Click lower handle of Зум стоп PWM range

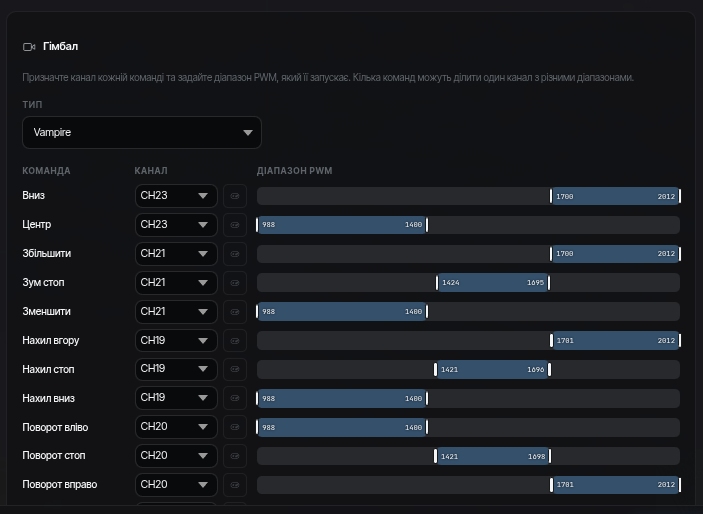437,283
